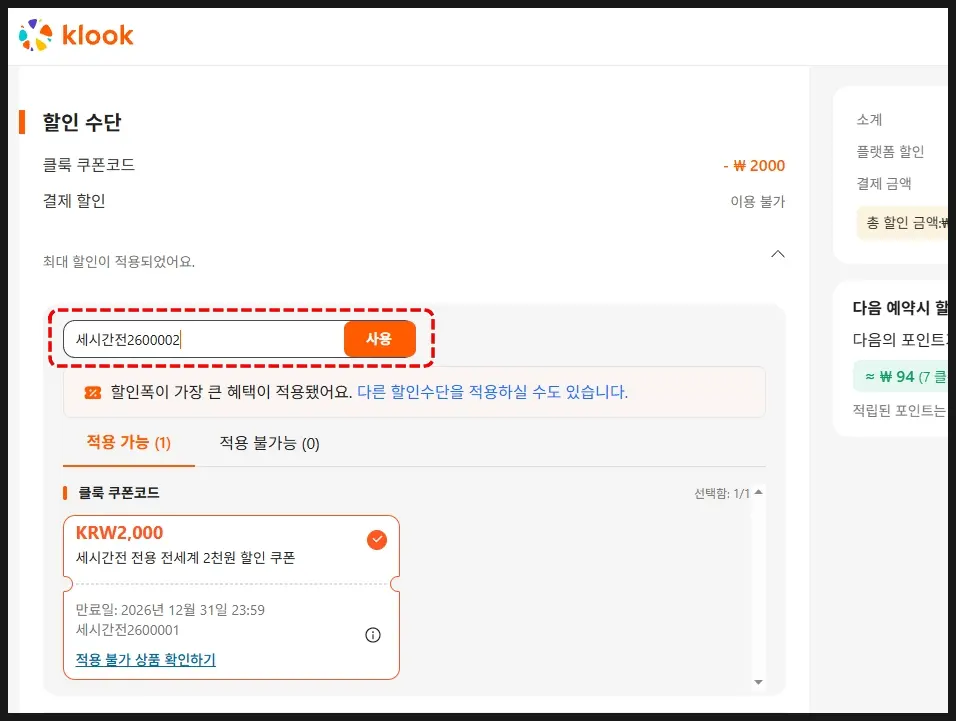Open the coupon info icon

click(x=373, y=635)
